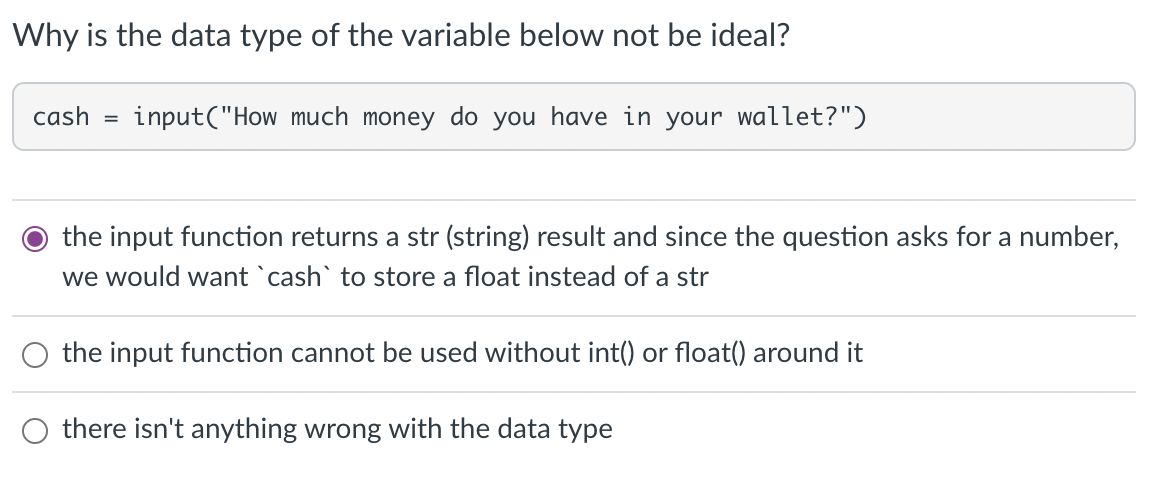Click the label "there isn't anything wrong with the data type"
The height and width of the screenshot is (488, 1160).
tap(337, 429)
